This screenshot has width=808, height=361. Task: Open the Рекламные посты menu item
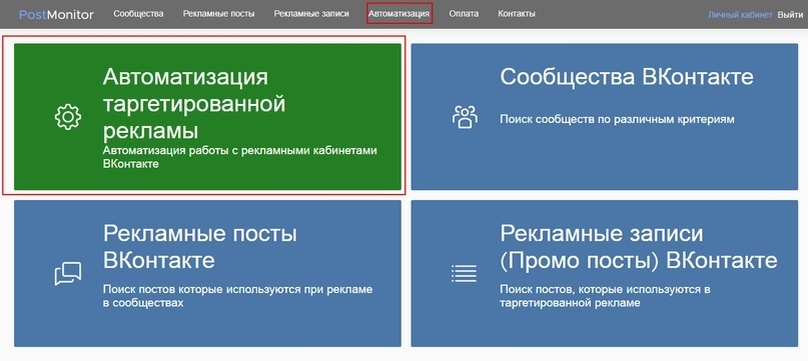(x=218, y=14)
